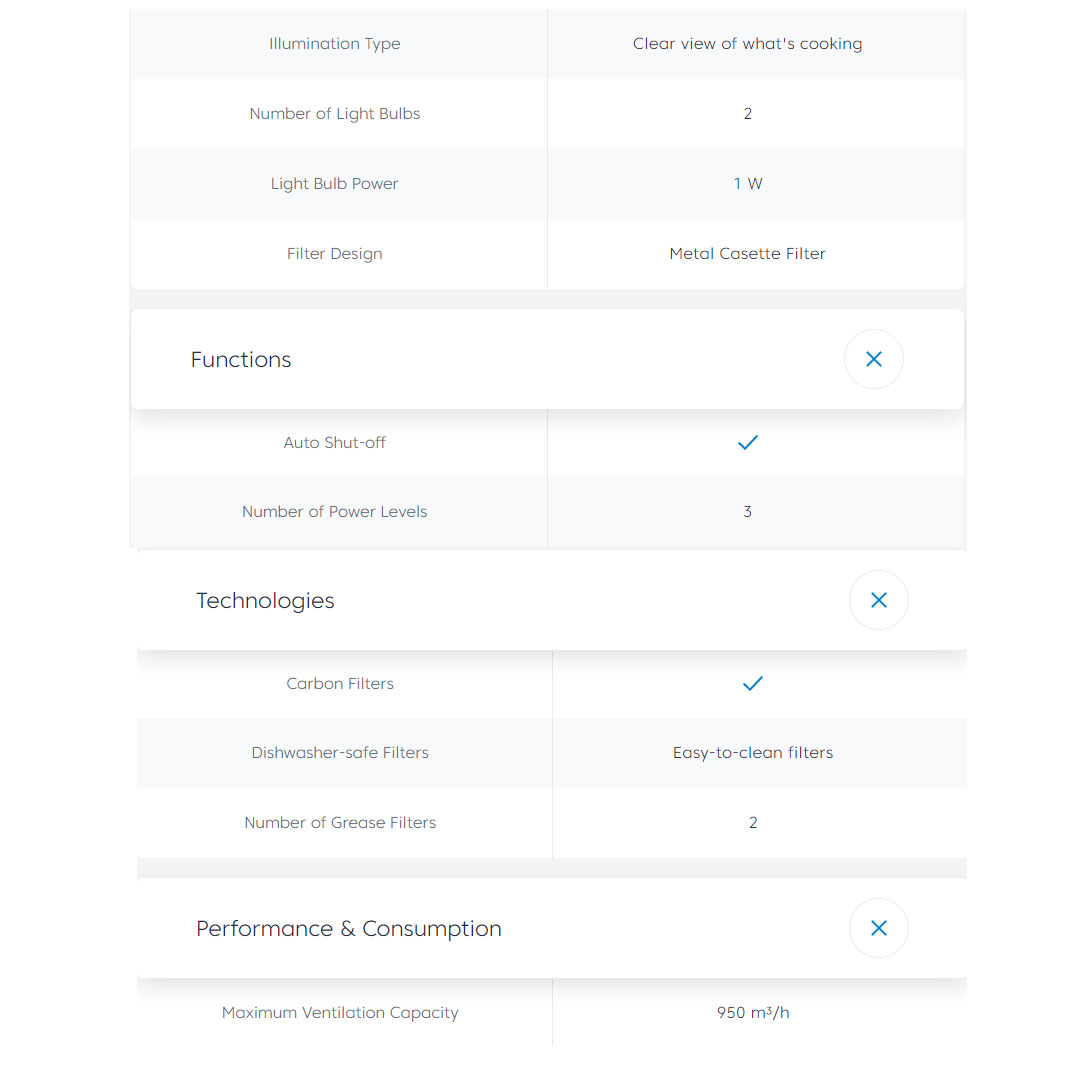
Task: Click the Light Bulb Power row label
Action: [x=334, y=184]
